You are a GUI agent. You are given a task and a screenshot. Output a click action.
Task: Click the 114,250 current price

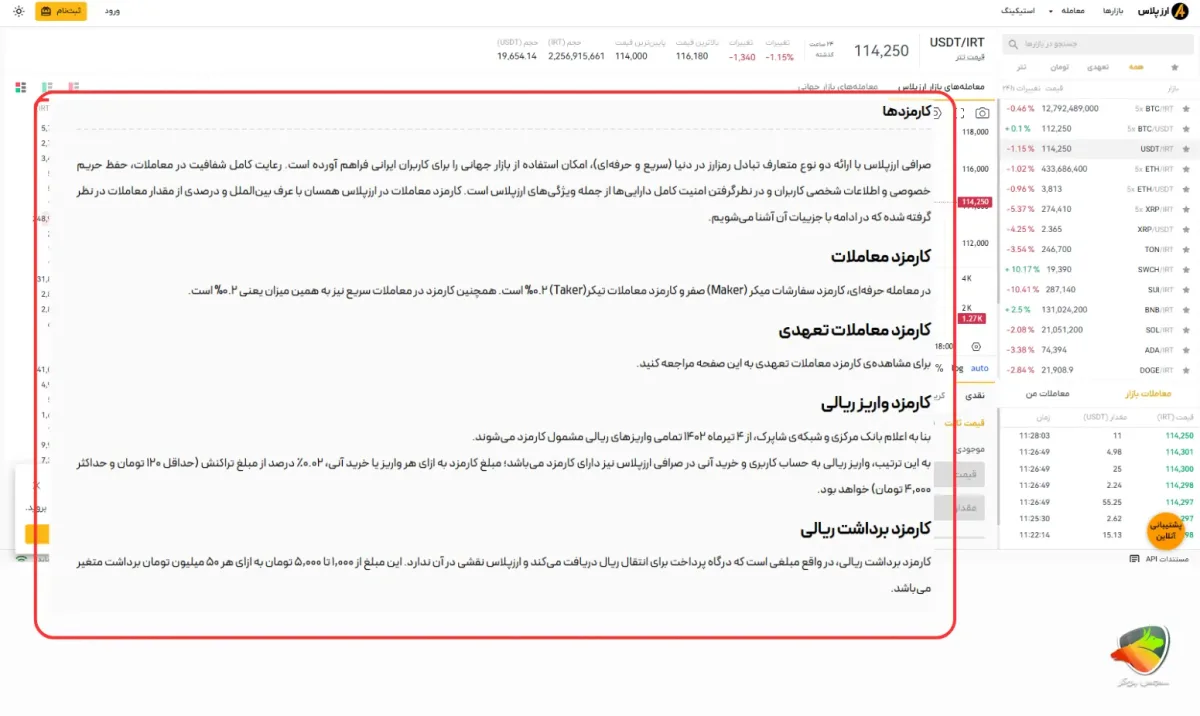click(881, 51)
